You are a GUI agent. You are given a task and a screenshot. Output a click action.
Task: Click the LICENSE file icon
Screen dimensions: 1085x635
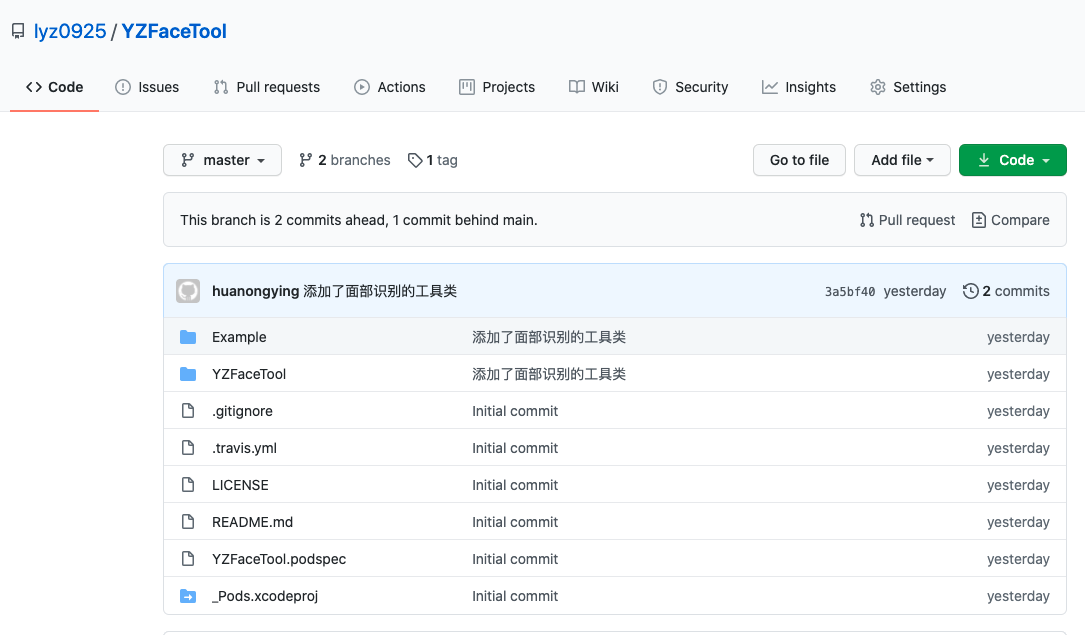[x=188, y=485]
